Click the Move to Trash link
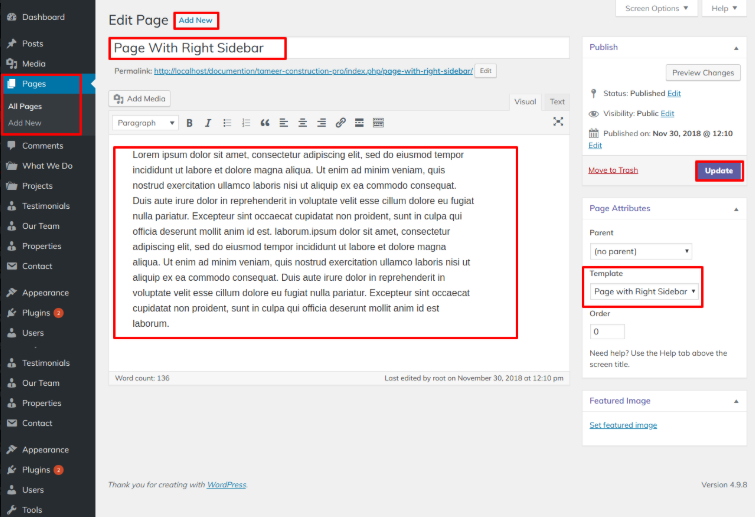755x517 pixels. coord(612,170)
